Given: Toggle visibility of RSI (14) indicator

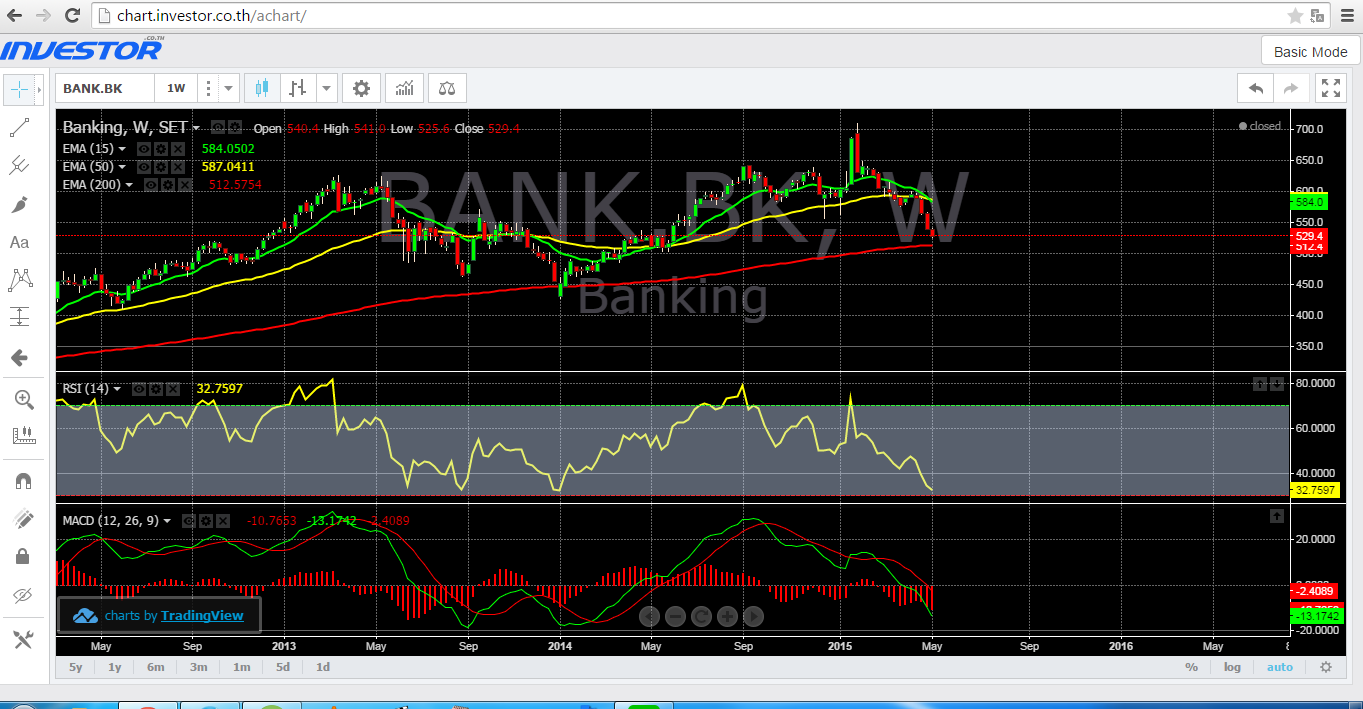Looking at the screenshot, I should (140, 389).
